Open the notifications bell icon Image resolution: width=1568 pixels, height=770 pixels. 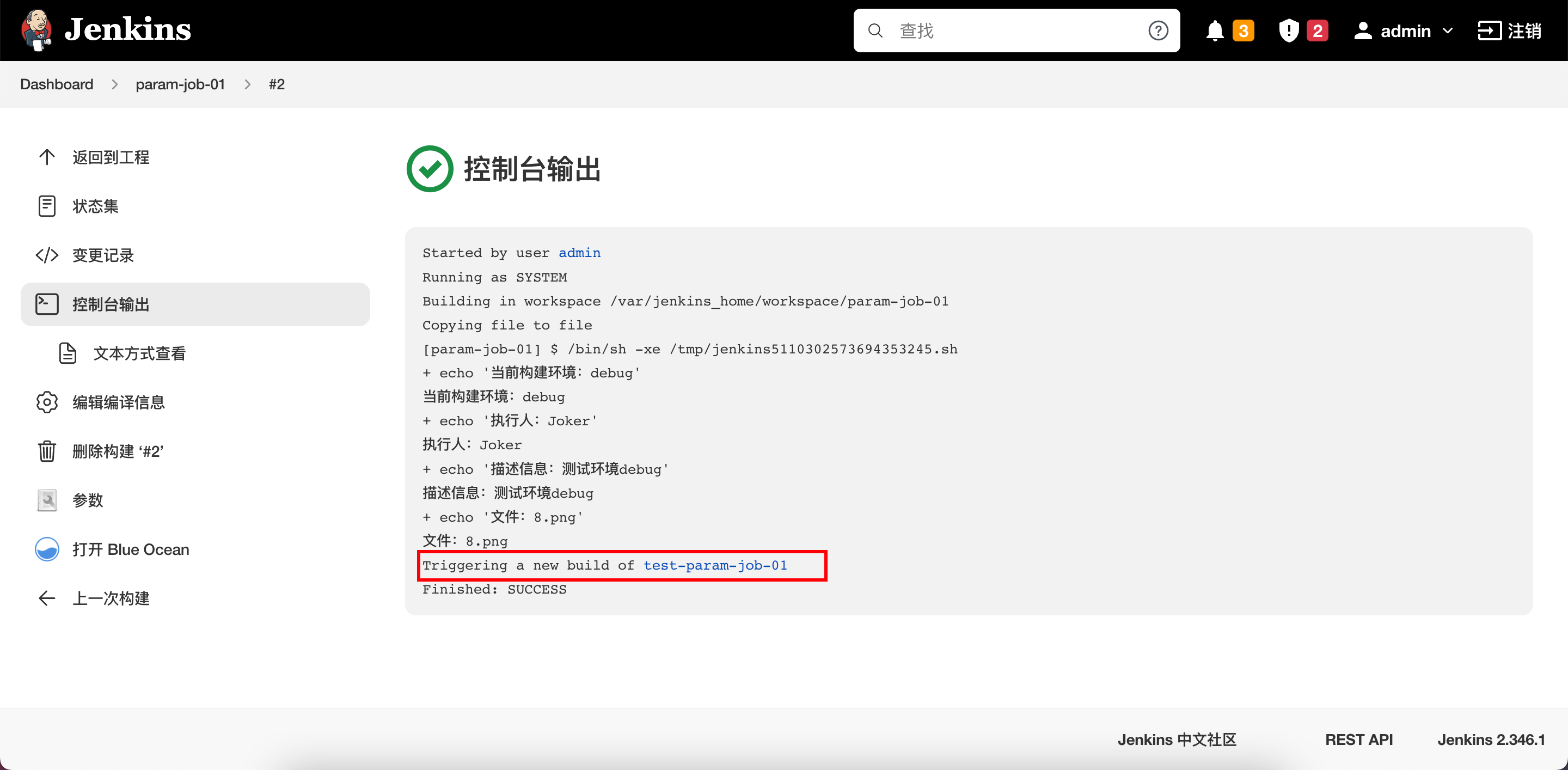pos(1214,30)
